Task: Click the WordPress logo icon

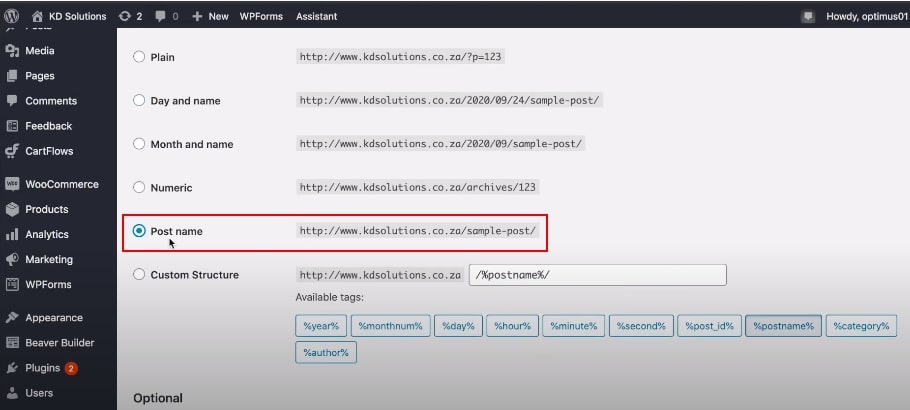Action: [12, 16]
